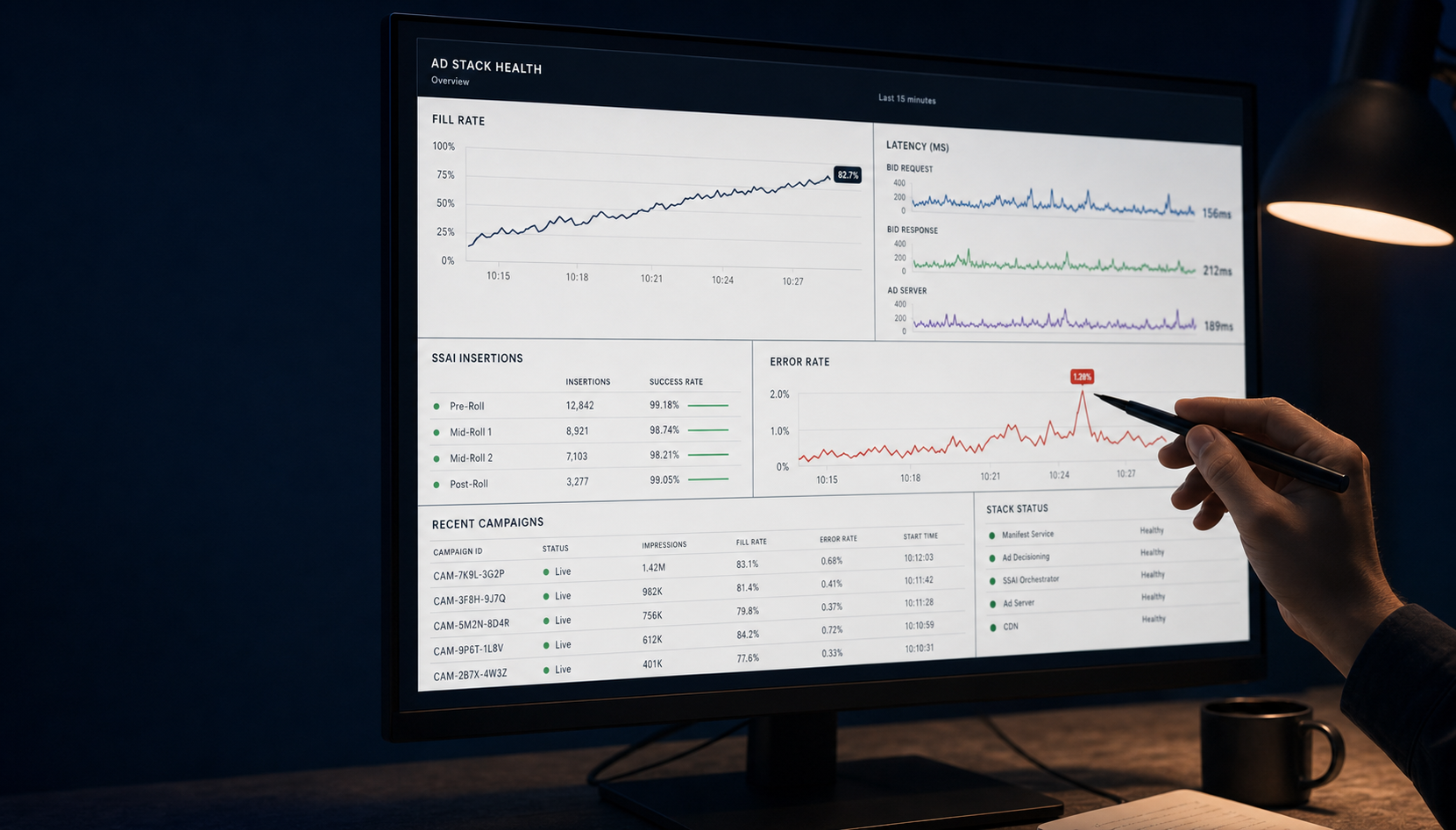
Task: Select the RECENT CAMPAIGNS panel heading
Action: coord(487,522)
